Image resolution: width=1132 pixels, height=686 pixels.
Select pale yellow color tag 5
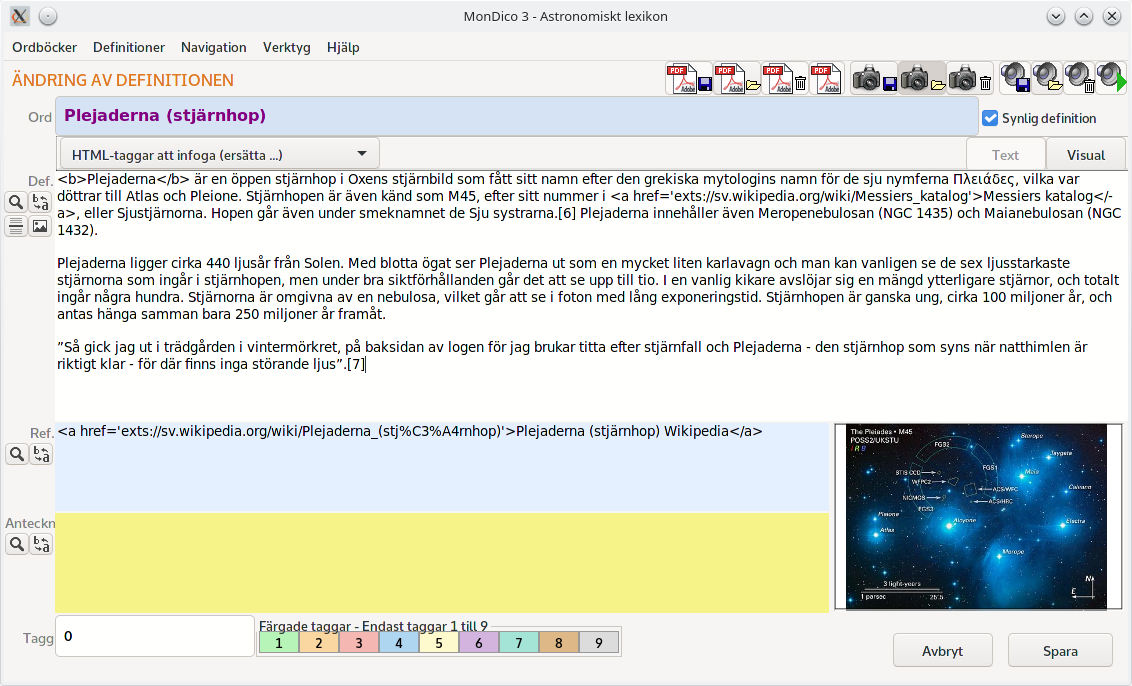pos(438,642)
